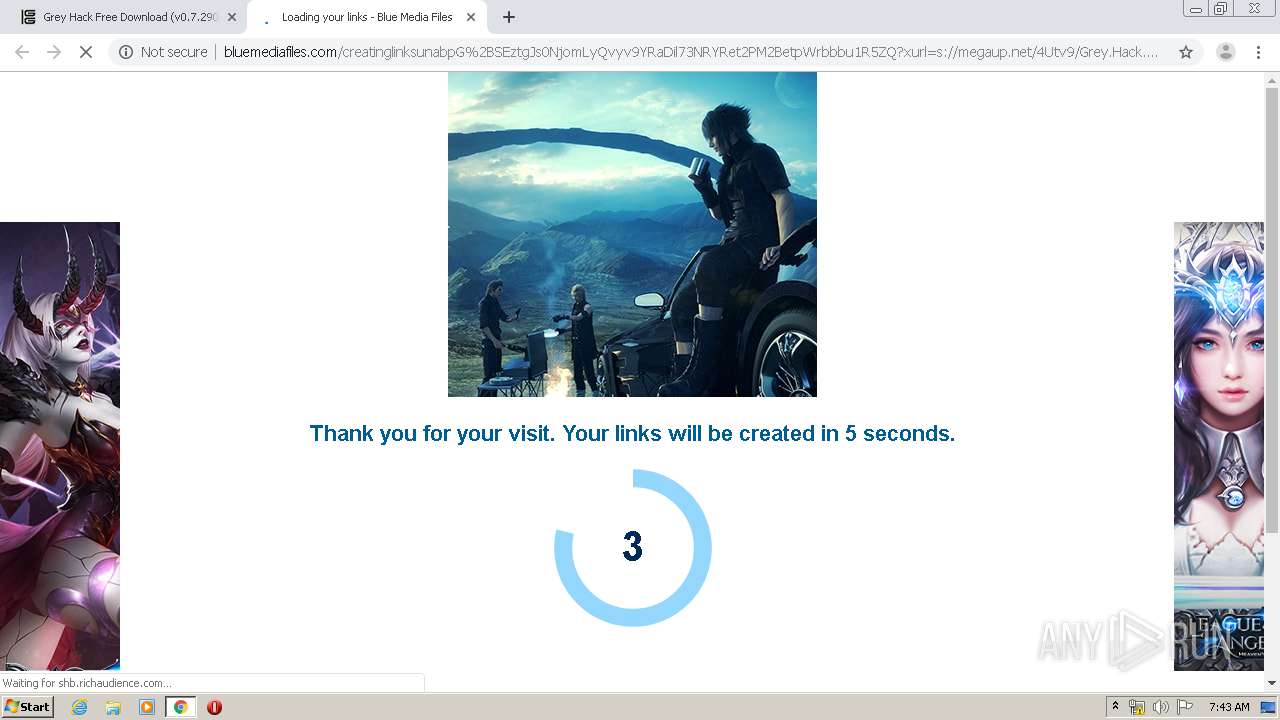Close the Blue Media Files tab
1280x720 pixels.
471,17
